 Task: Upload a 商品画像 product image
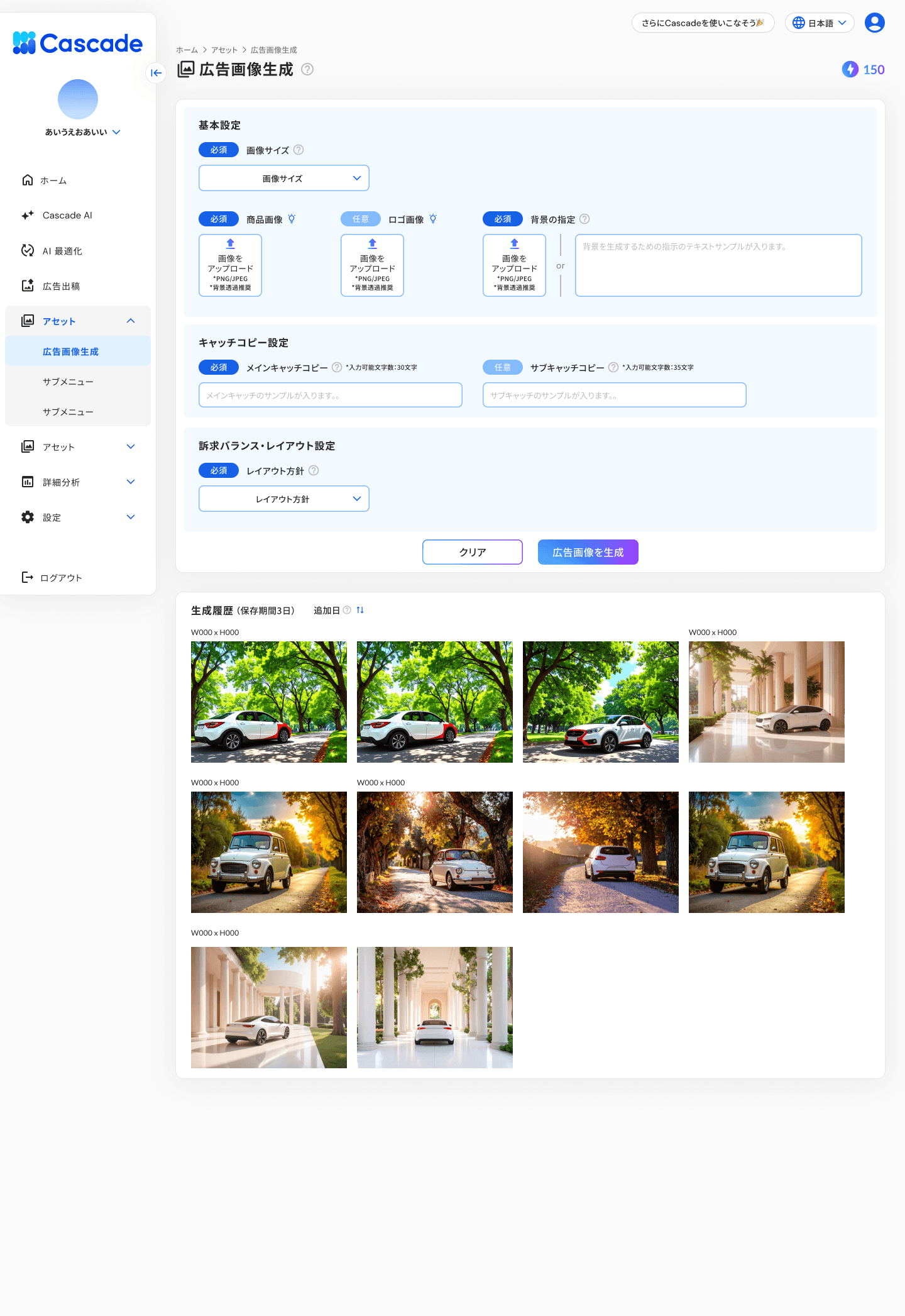[230, 265]
